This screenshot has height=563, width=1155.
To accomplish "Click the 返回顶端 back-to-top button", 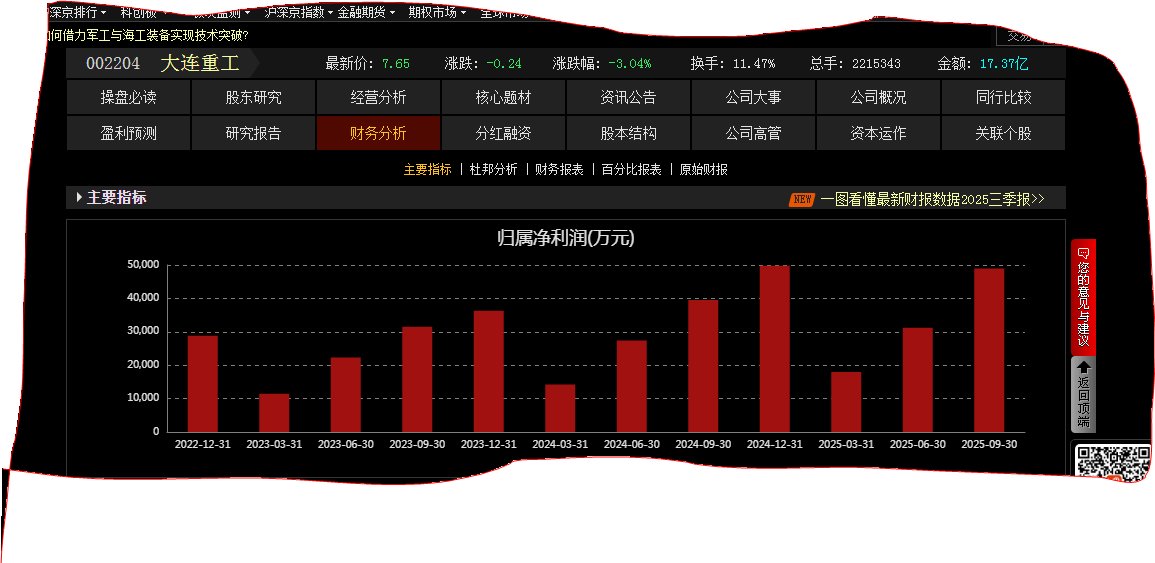I will point(1083,395).
